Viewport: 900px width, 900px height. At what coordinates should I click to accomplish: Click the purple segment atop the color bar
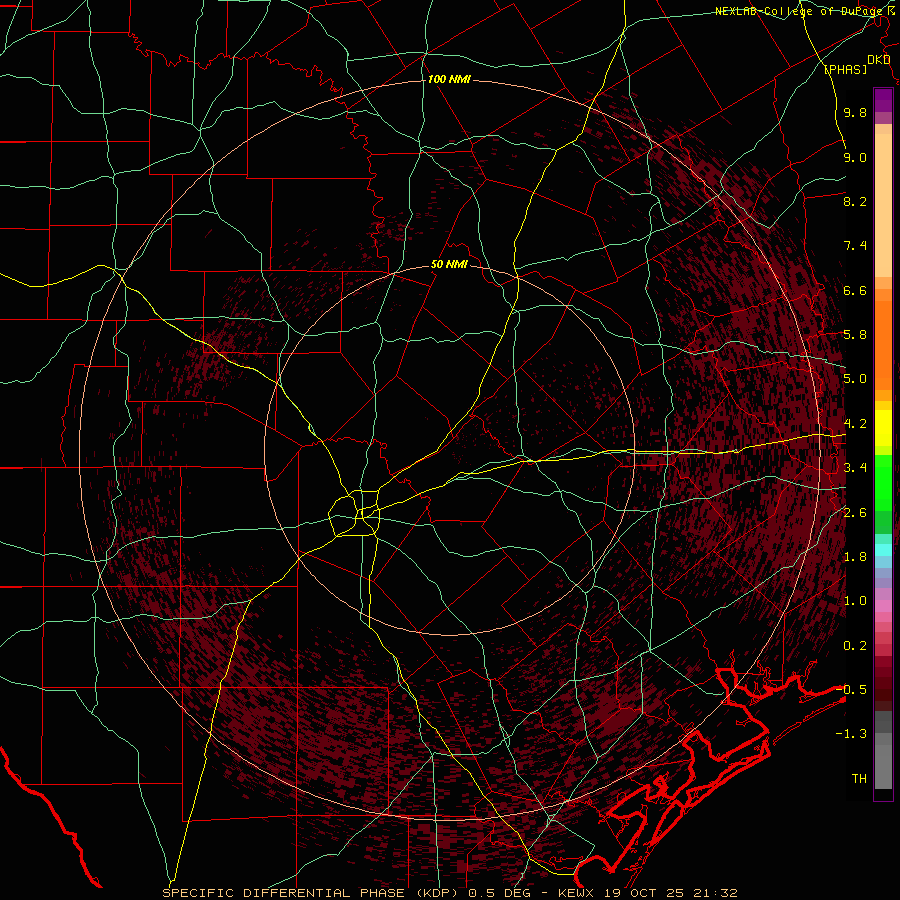click(883, 100)
